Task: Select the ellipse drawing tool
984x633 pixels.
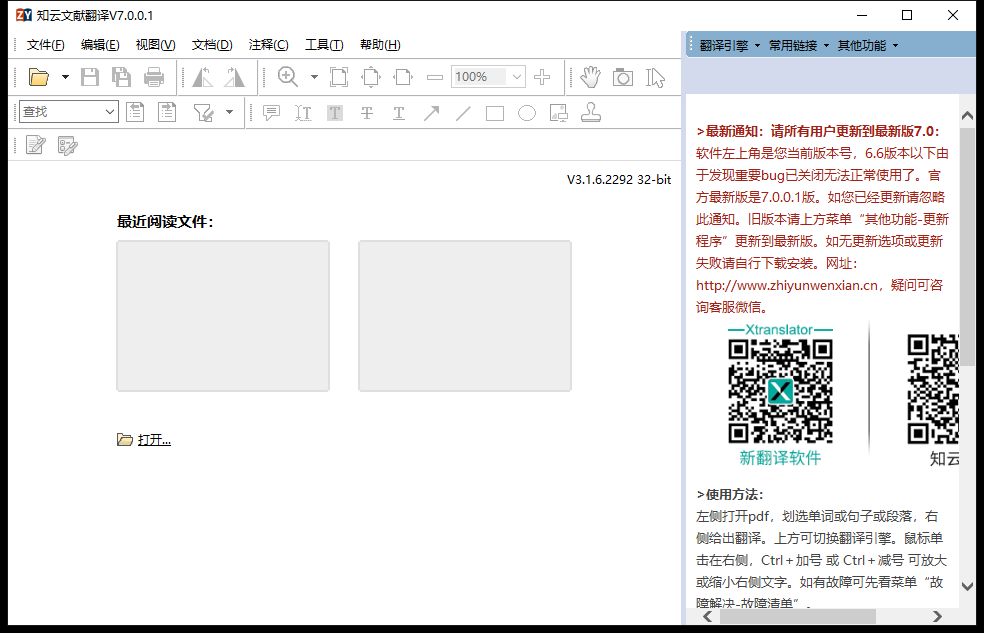Action: [527, 113]
